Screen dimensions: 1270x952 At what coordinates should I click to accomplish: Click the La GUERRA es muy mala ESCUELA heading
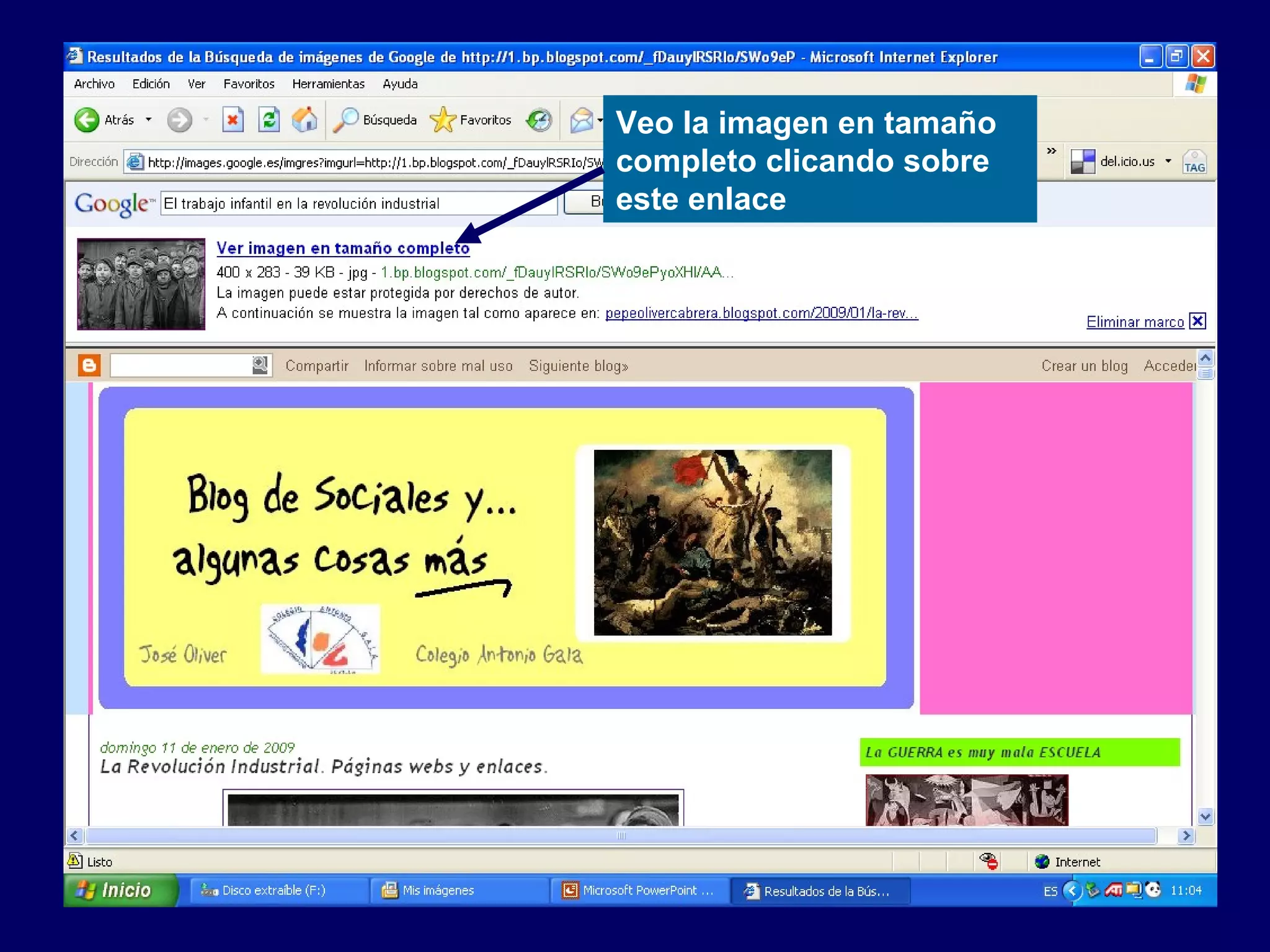click(x=983, y=752)
